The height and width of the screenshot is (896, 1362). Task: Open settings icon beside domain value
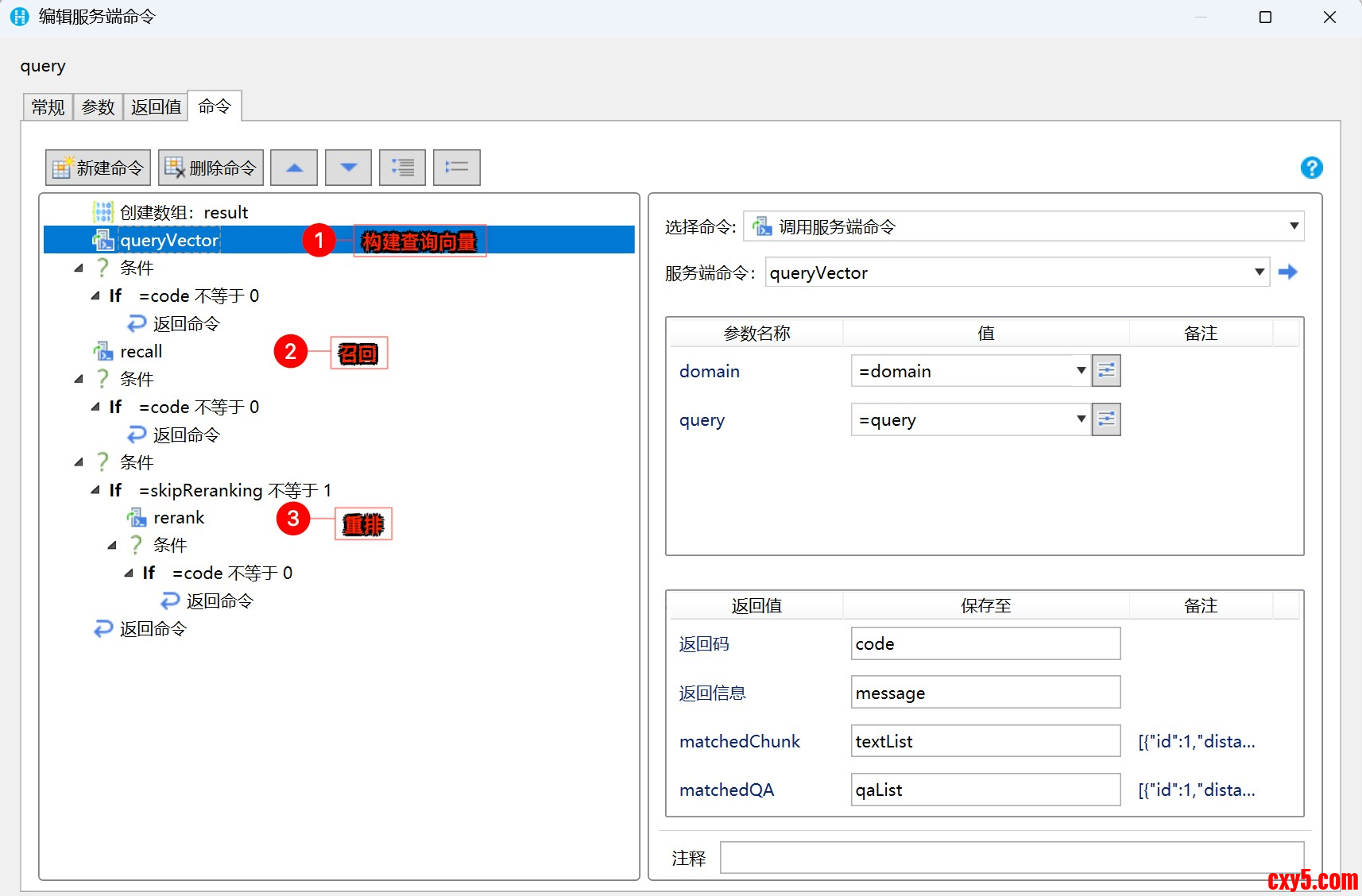click(x=1106, y=371)
